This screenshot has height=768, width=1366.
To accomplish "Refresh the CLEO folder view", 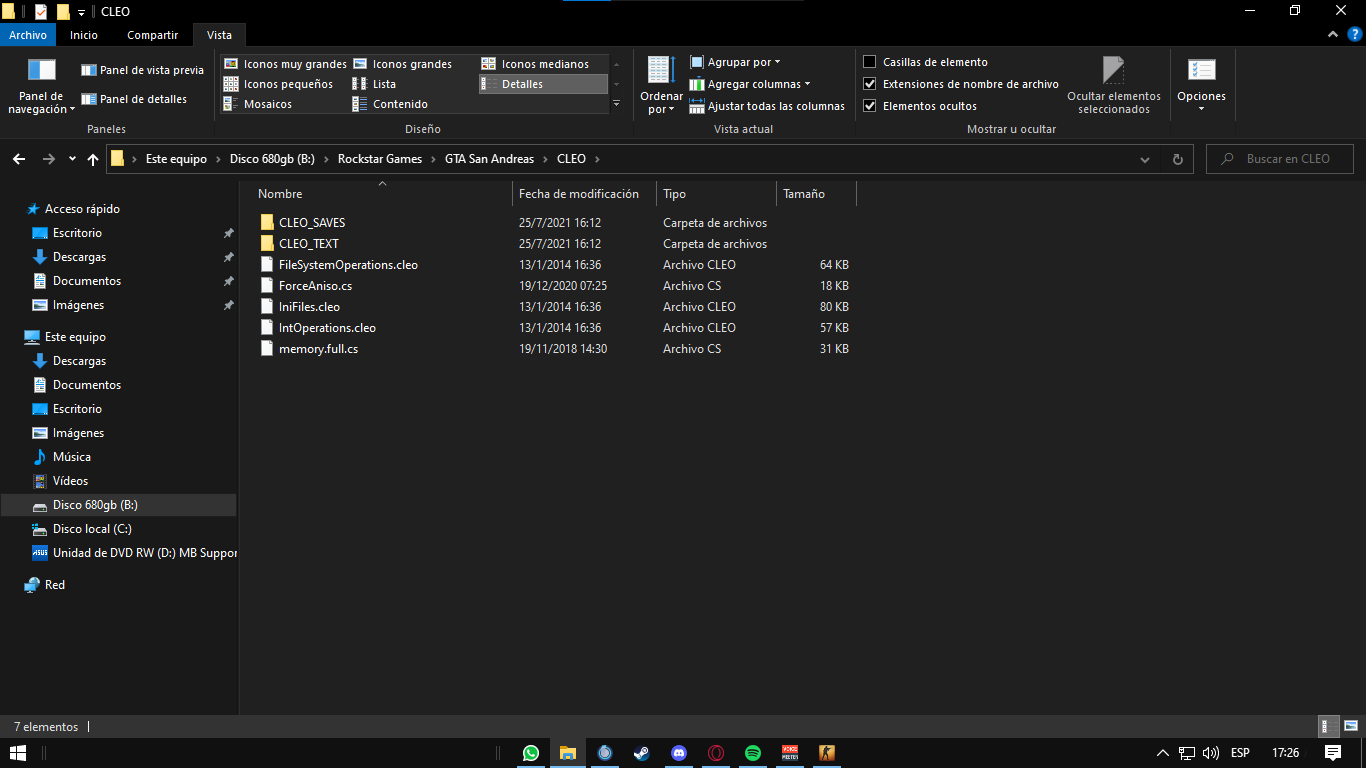I will pyautogui.click(x=1177, y=159).
